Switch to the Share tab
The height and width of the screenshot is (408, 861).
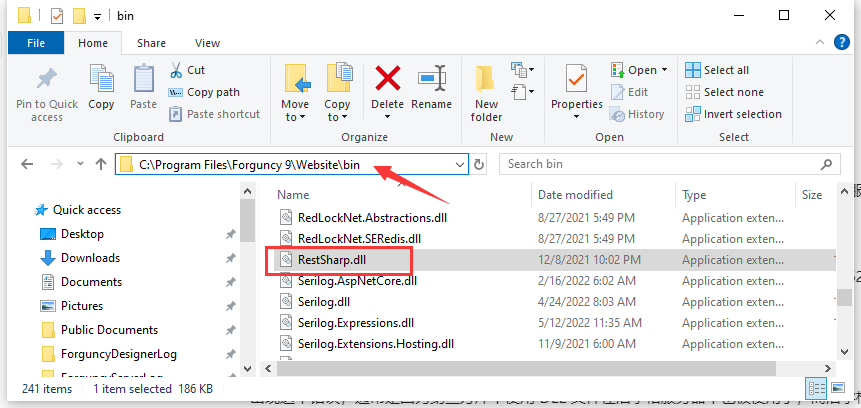[x=151, y=43]
